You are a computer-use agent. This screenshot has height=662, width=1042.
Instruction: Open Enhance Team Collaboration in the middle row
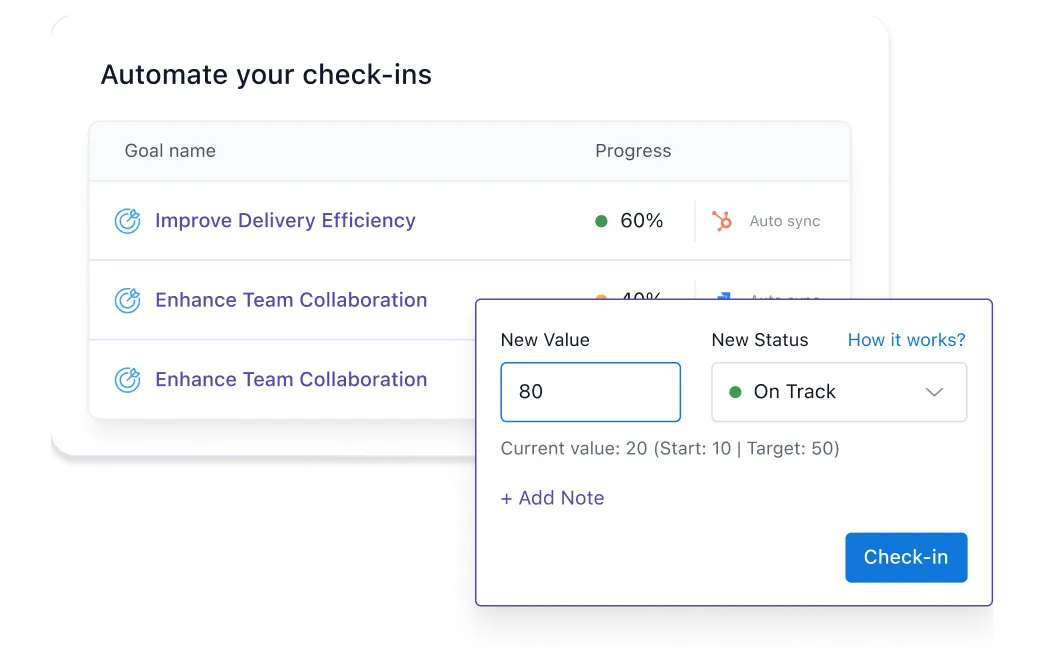(291, 300)
